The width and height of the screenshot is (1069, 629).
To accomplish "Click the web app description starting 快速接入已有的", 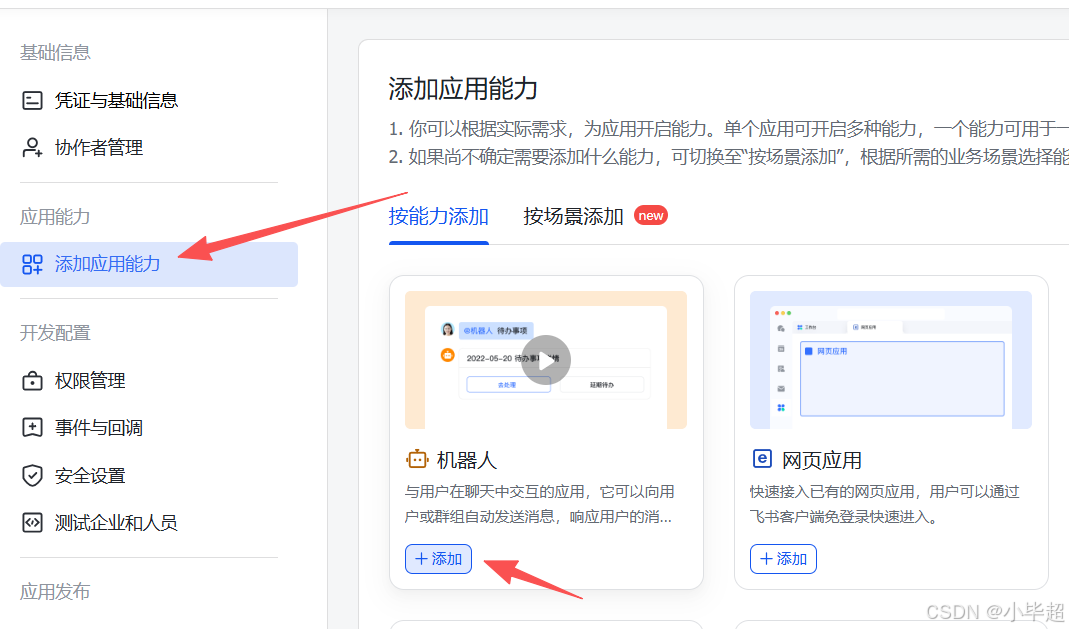I will click(885, 504).
